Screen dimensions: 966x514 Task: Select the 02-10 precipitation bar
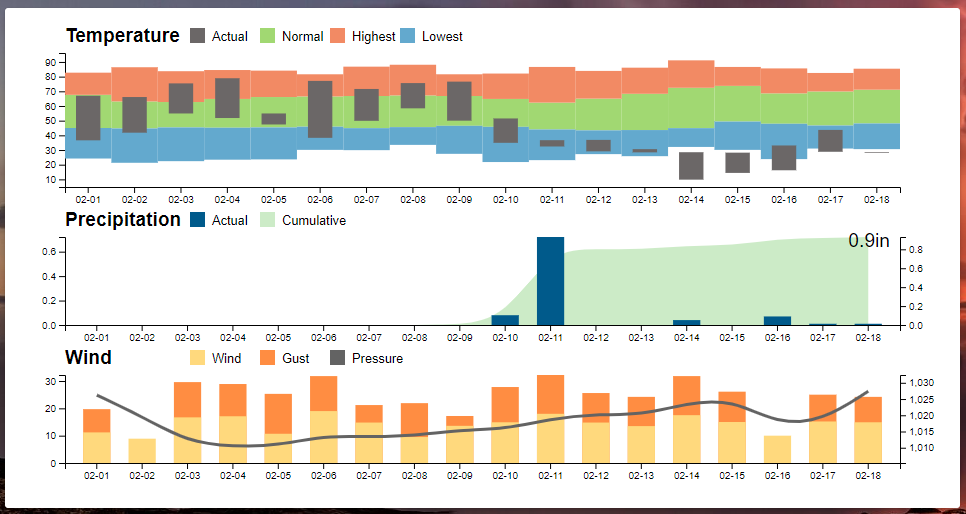pyautogui.click(x=505, y=320)
